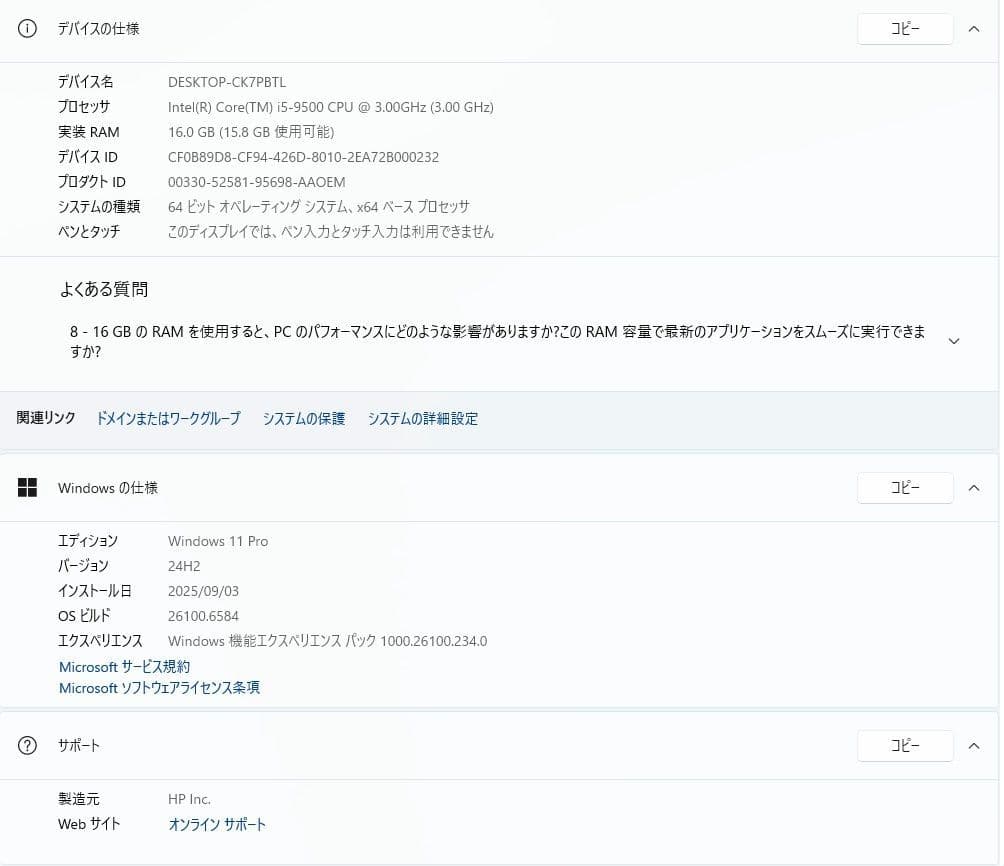Open Microsoft ソフトウェアライセンス条項 link
This screenshot has height=866, width=1004.
click(x=158, y=688)
